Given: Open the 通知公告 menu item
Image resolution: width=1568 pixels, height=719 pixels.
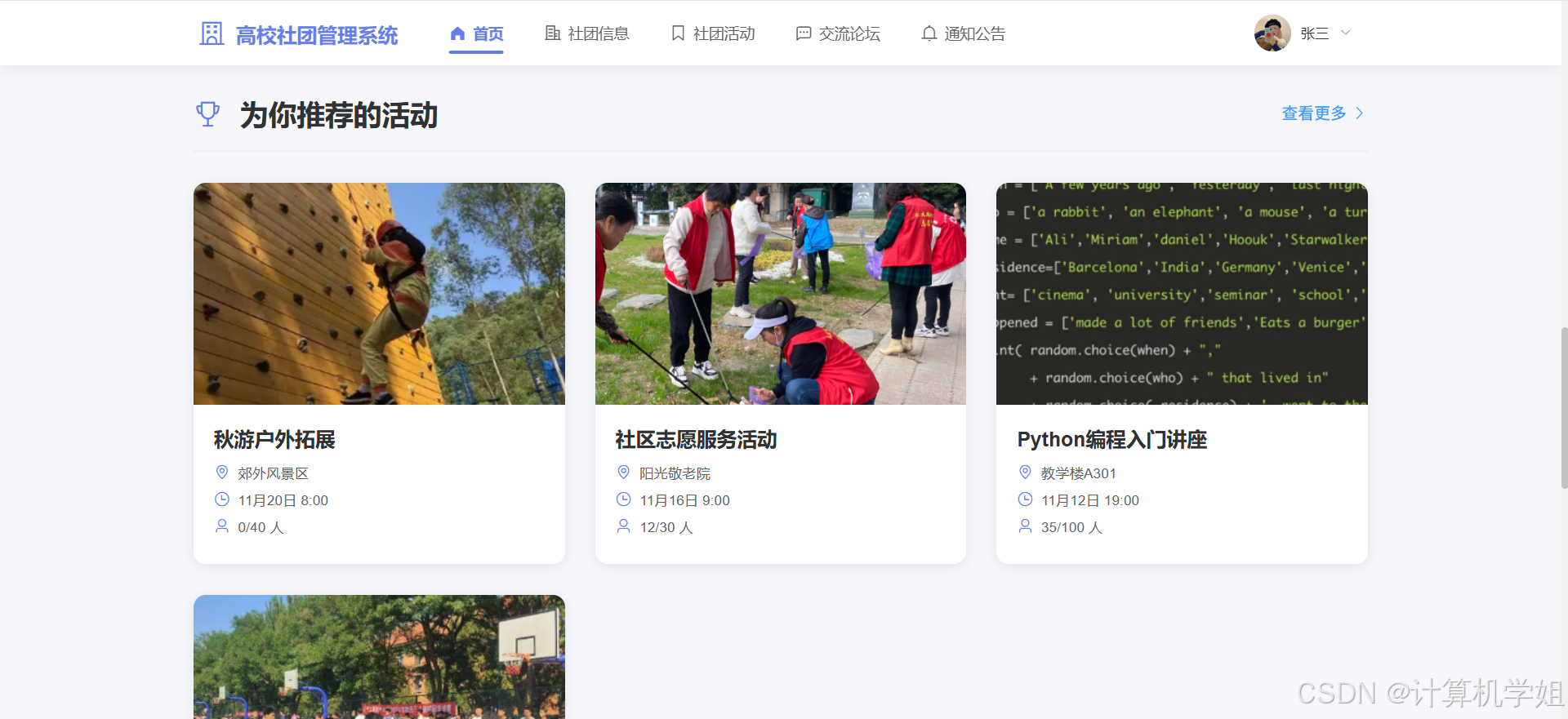Looking at the screenshot, I should click(x=964, y=34).
